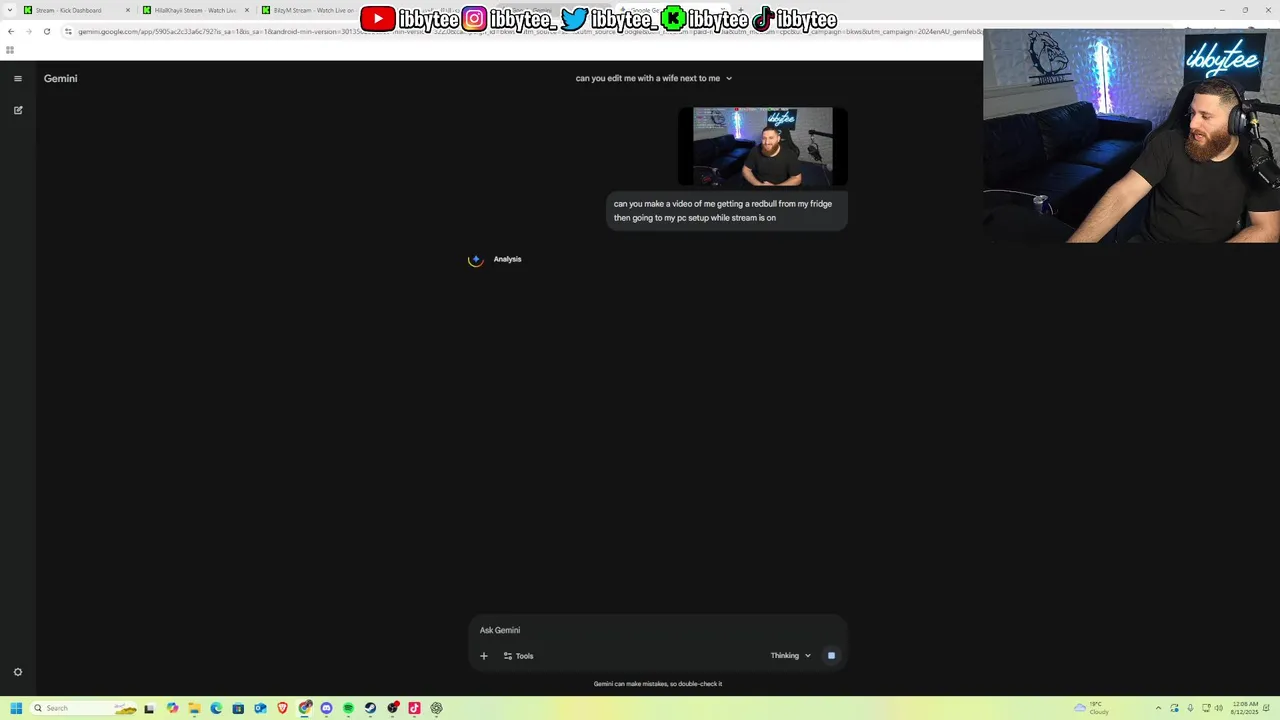Open Microsoft Store from the taskbar
Image resolution: width=1280 pixels, height=720 pixels.
coord(238,708)
